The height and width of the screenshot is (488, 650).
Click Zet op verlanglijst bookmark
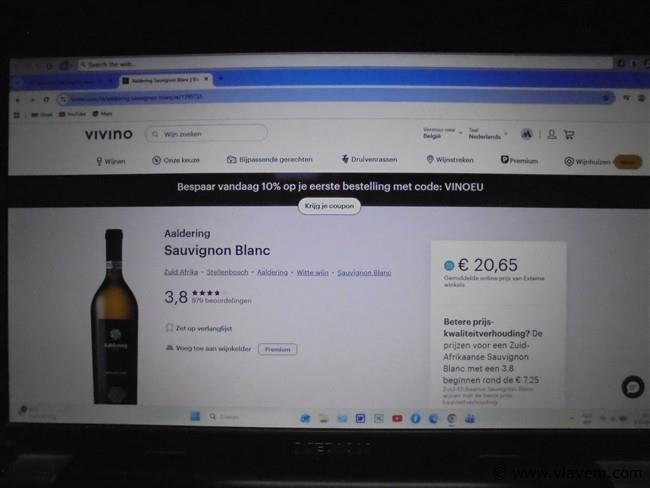point(199,328)
